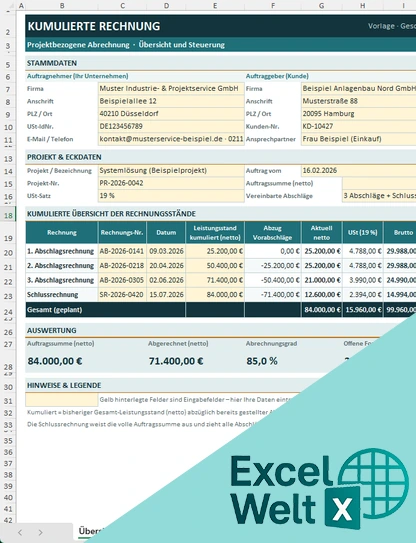This screenshot has width=416, height=543.
Task: Select invoice number 'AB-2026-0141'
Action: tap(122, 251)
